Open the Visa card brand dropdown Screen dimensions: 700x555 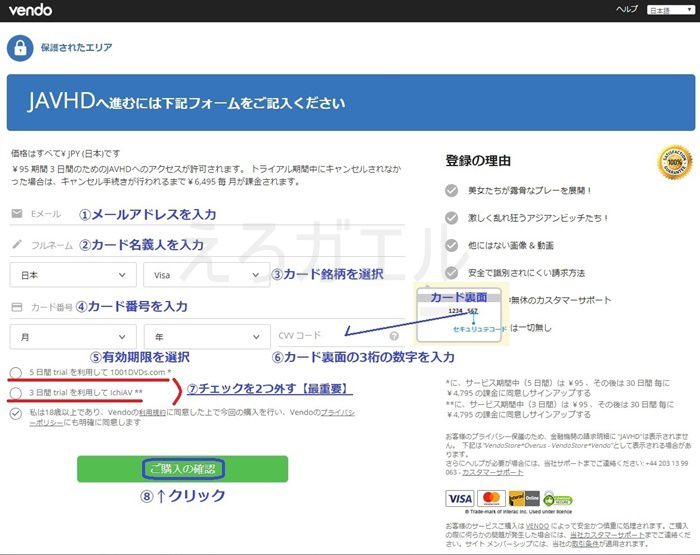click(x=206, y=275)
